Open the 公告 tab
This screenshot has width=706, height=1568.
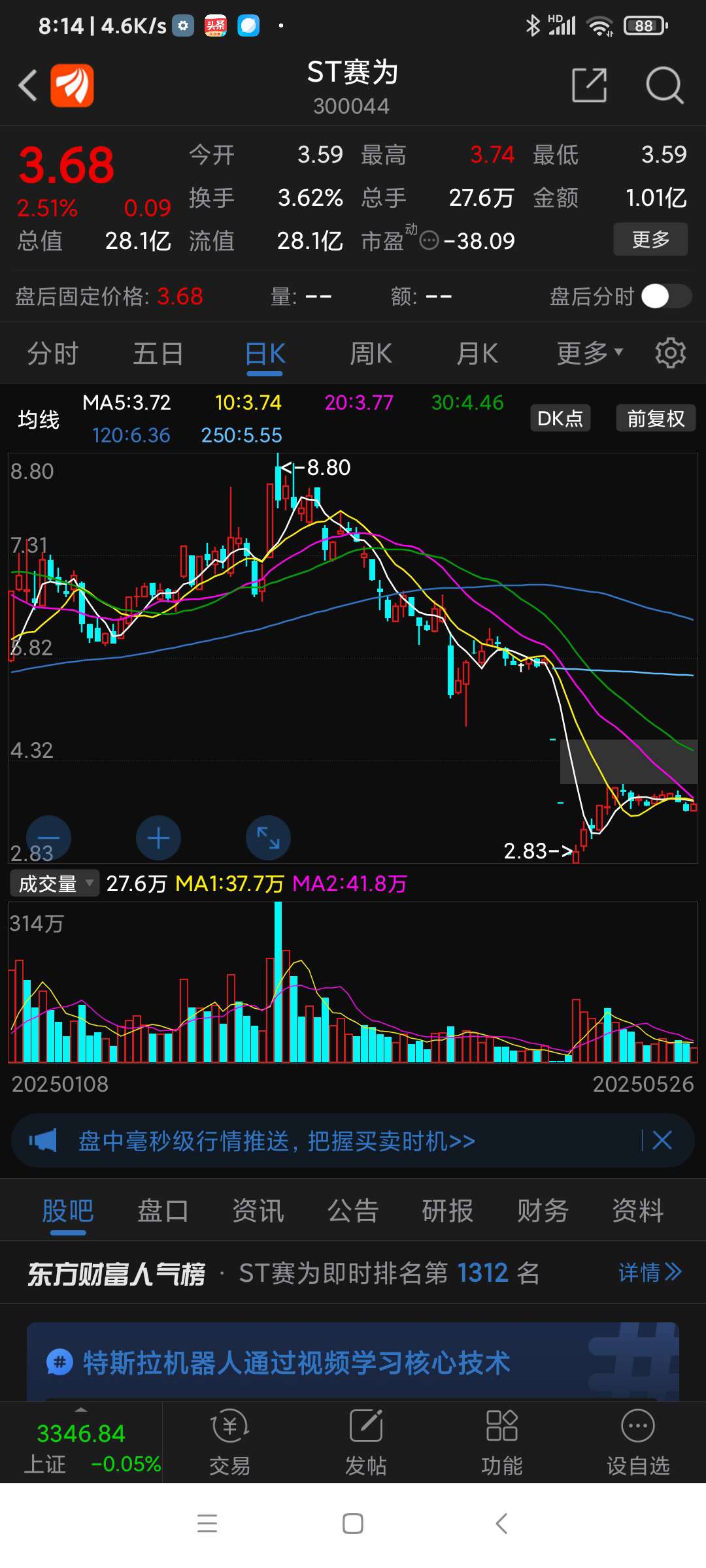(353, 1211)
